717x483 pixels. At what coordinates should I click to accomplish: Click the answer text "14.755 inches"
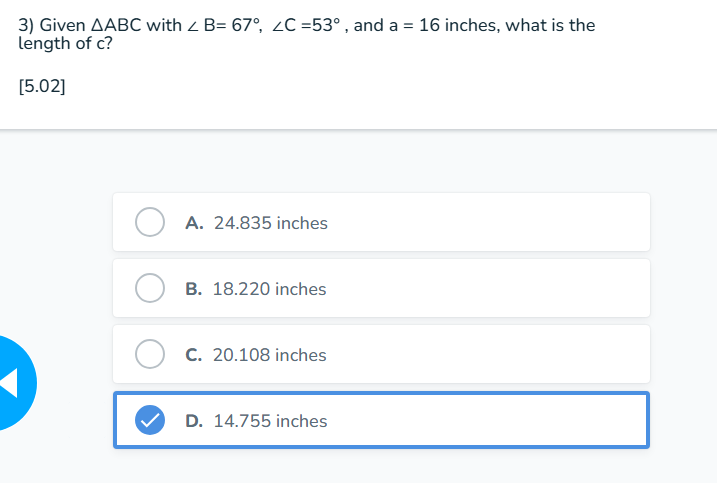[x=270, y=421]
